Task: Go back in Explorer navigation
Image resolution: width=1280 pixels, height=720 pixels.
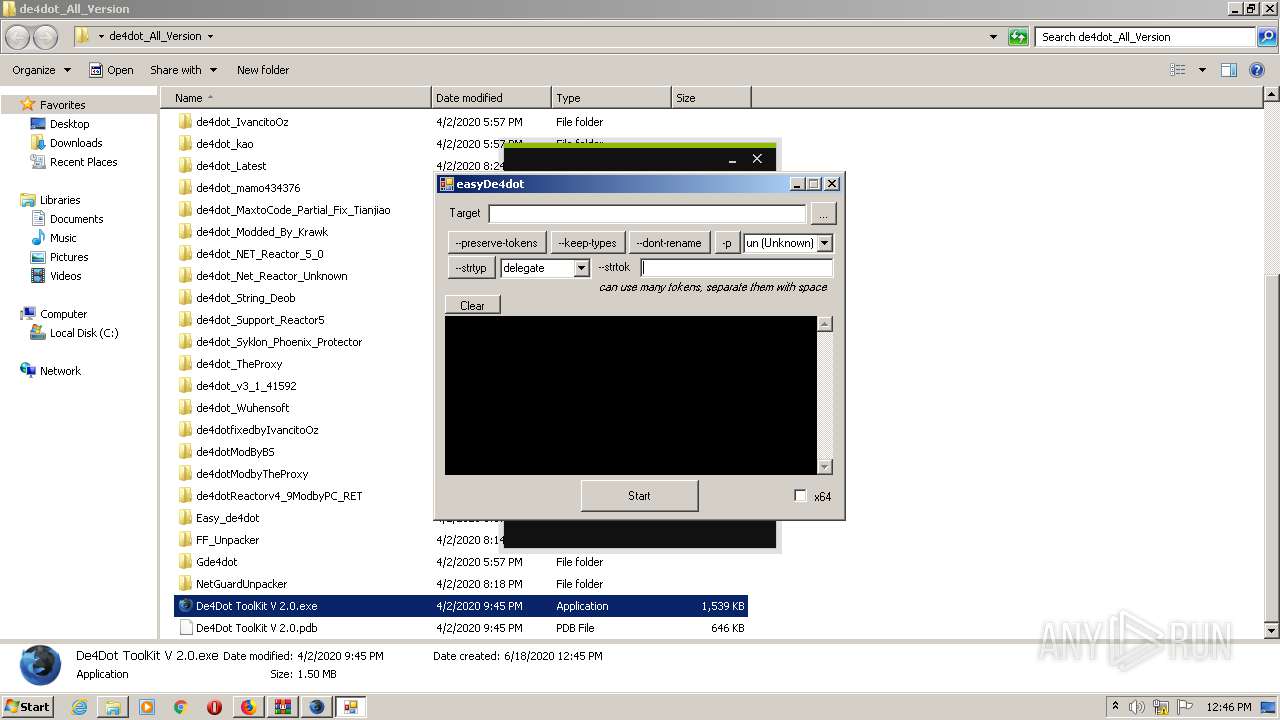Action: pos(18,37)
